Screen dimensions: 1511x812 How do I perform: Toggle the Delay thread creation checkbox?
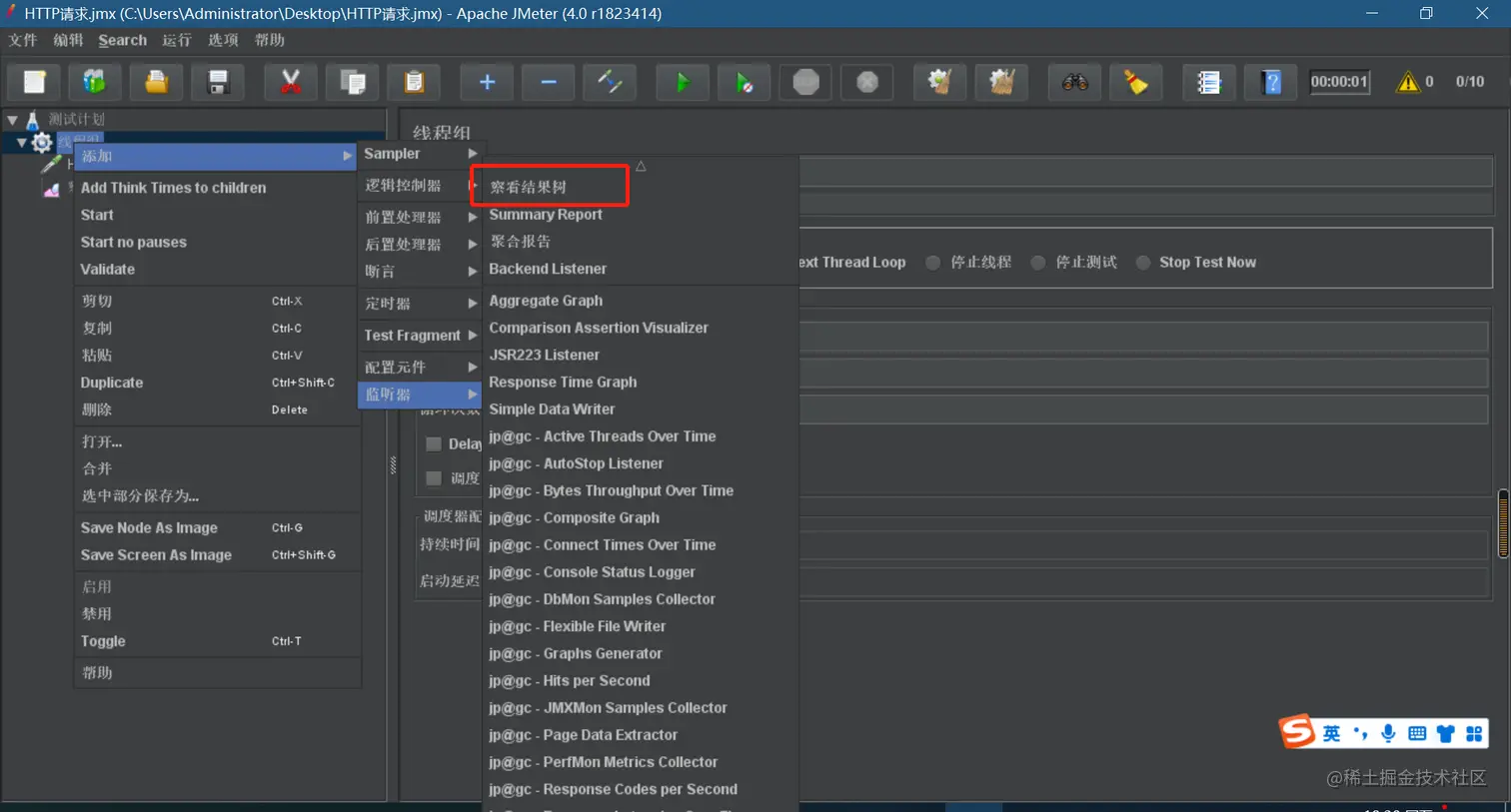click(434, 444)
